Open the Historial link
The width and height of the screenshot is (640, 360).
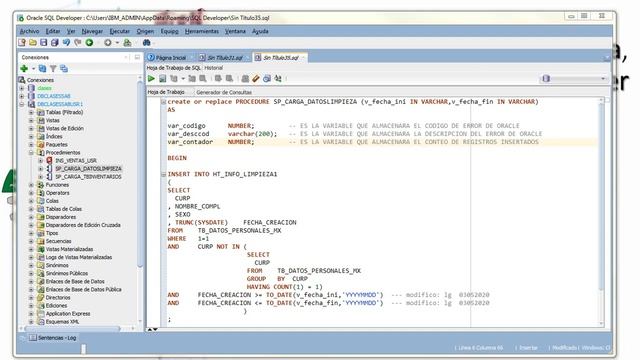(213, 68)
